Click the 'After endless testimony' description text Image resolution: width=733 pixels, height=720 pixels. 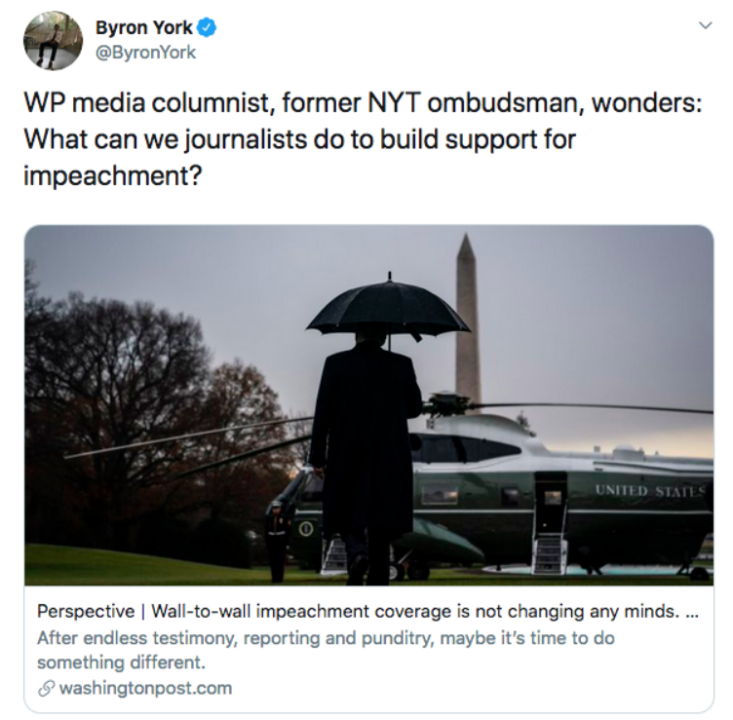click(326, 650)
